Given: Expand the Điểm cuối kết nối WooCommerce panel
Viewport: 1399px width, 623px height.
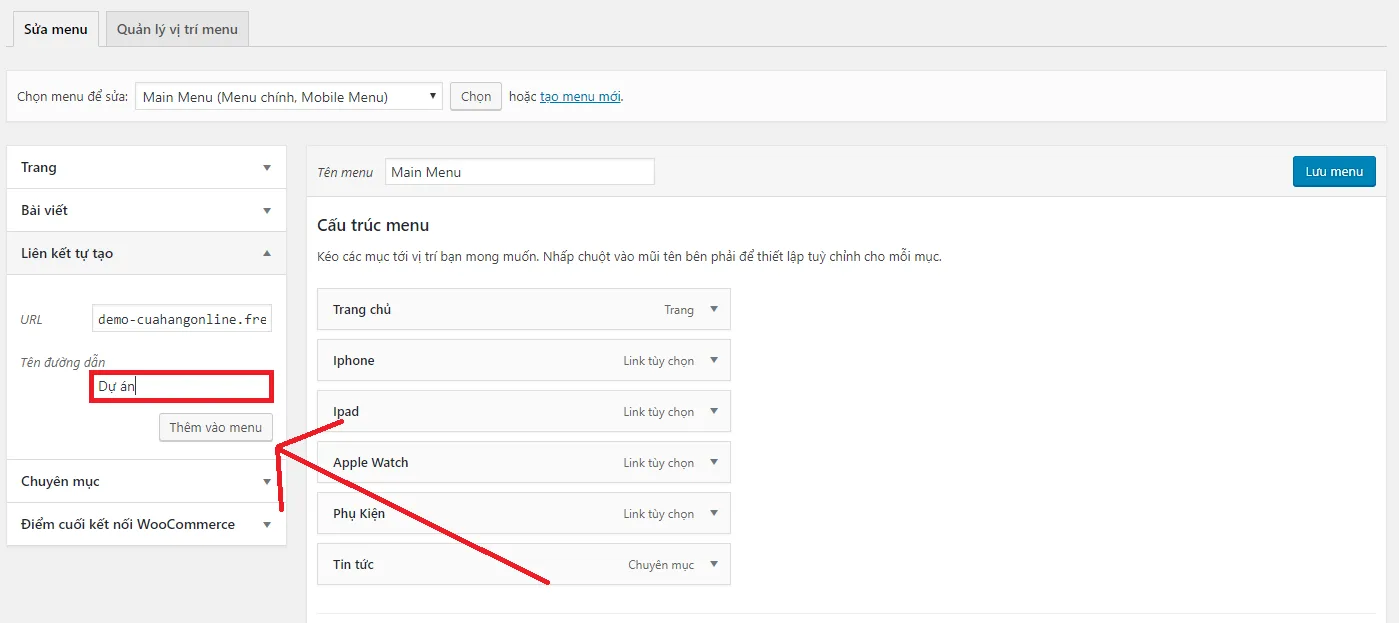Looking at the screenshot, I should [146, 524].
